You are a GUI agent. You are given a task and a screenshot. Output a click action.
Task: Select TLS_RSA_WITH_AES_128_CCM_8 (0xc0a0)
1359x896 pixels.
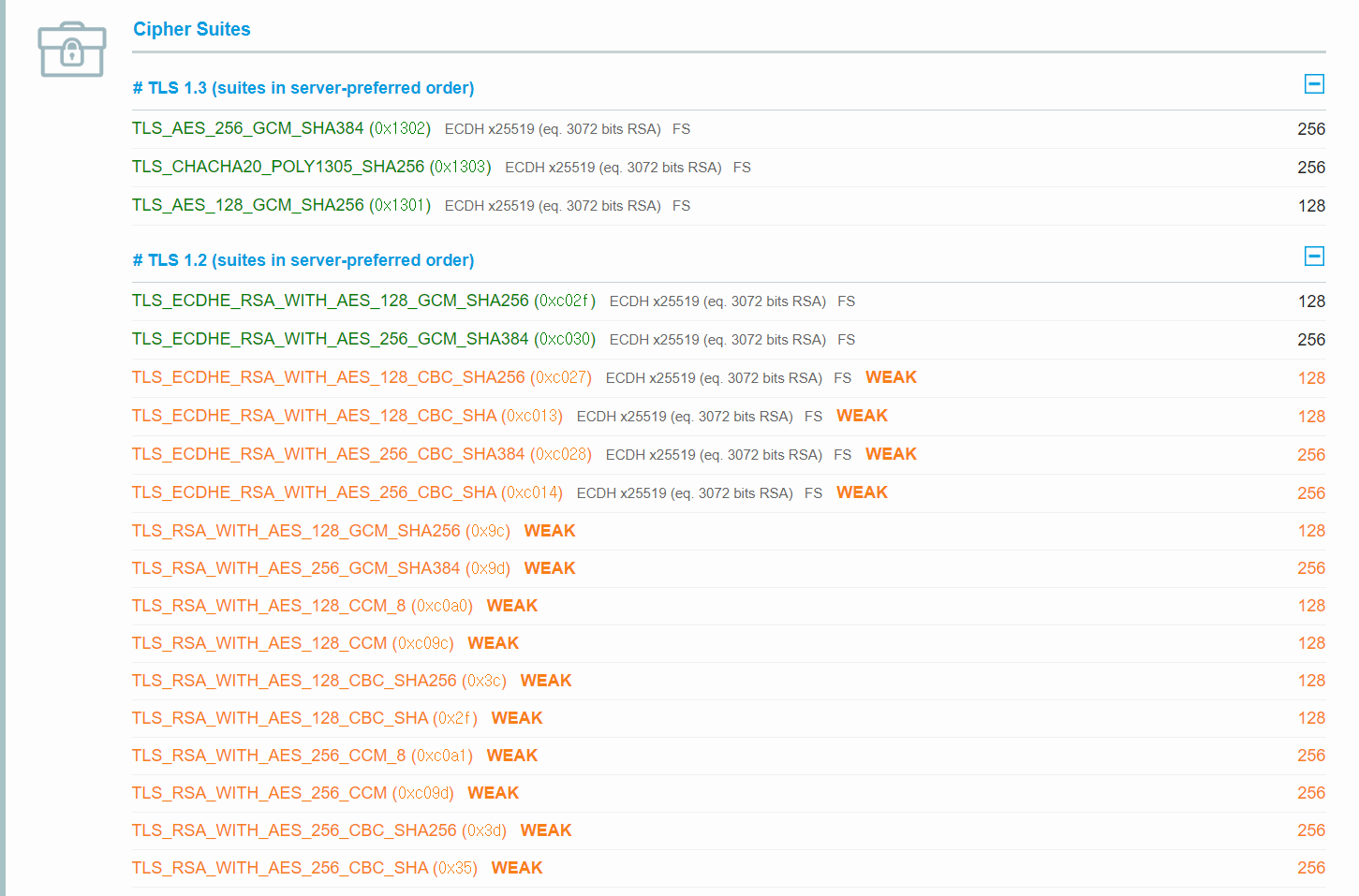[x=303, y=606]
